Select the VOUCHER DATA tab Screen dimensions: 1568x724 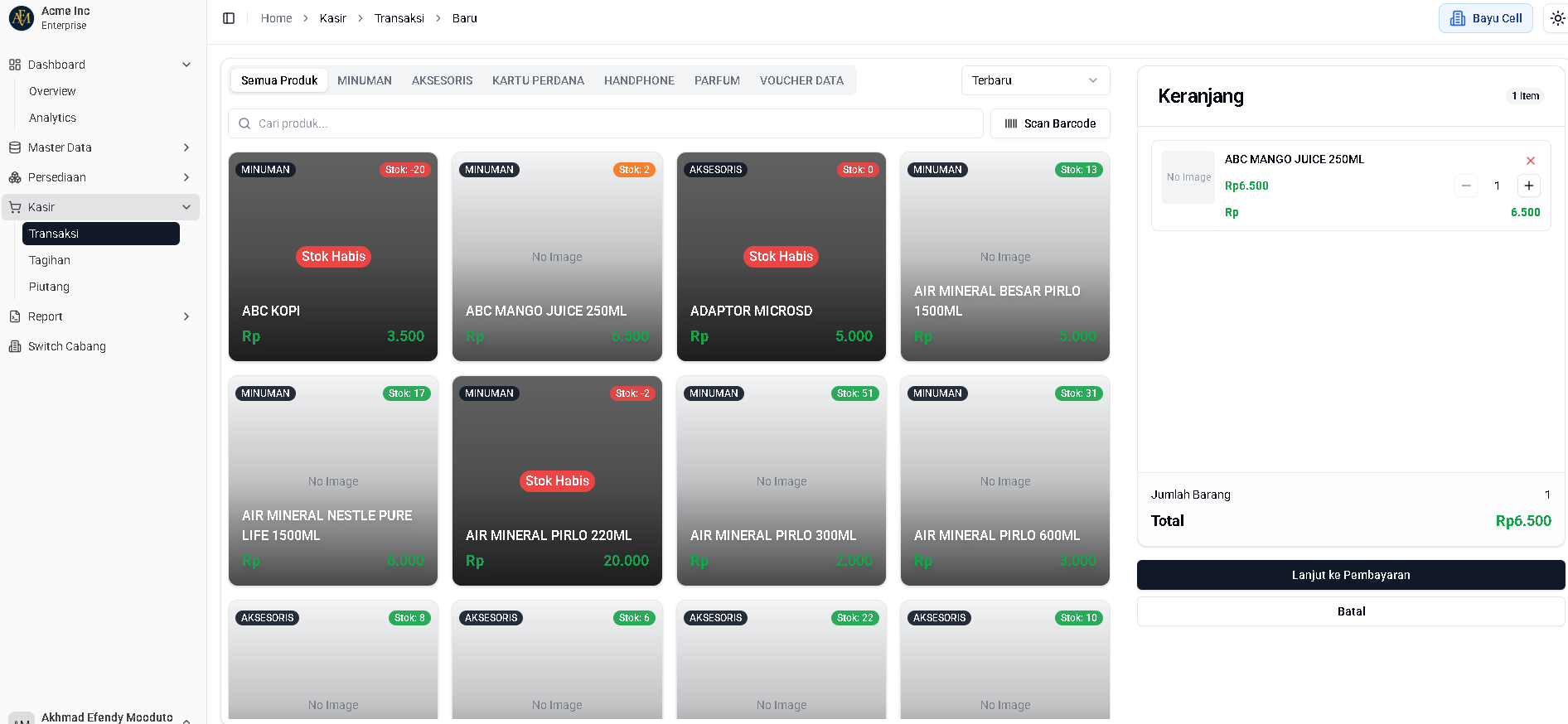801,80
